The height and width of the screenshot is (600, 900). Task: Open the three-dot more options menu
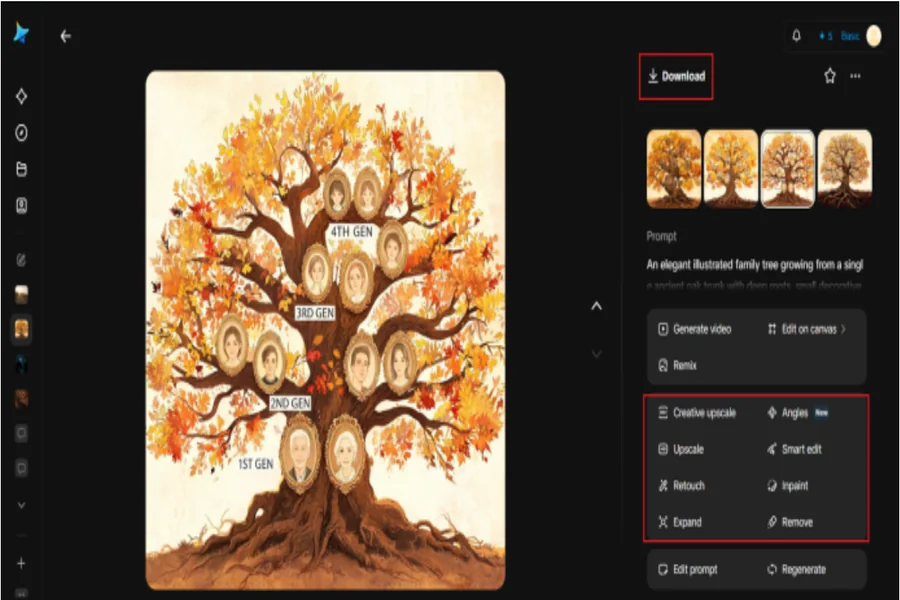[x=855, y=76]
